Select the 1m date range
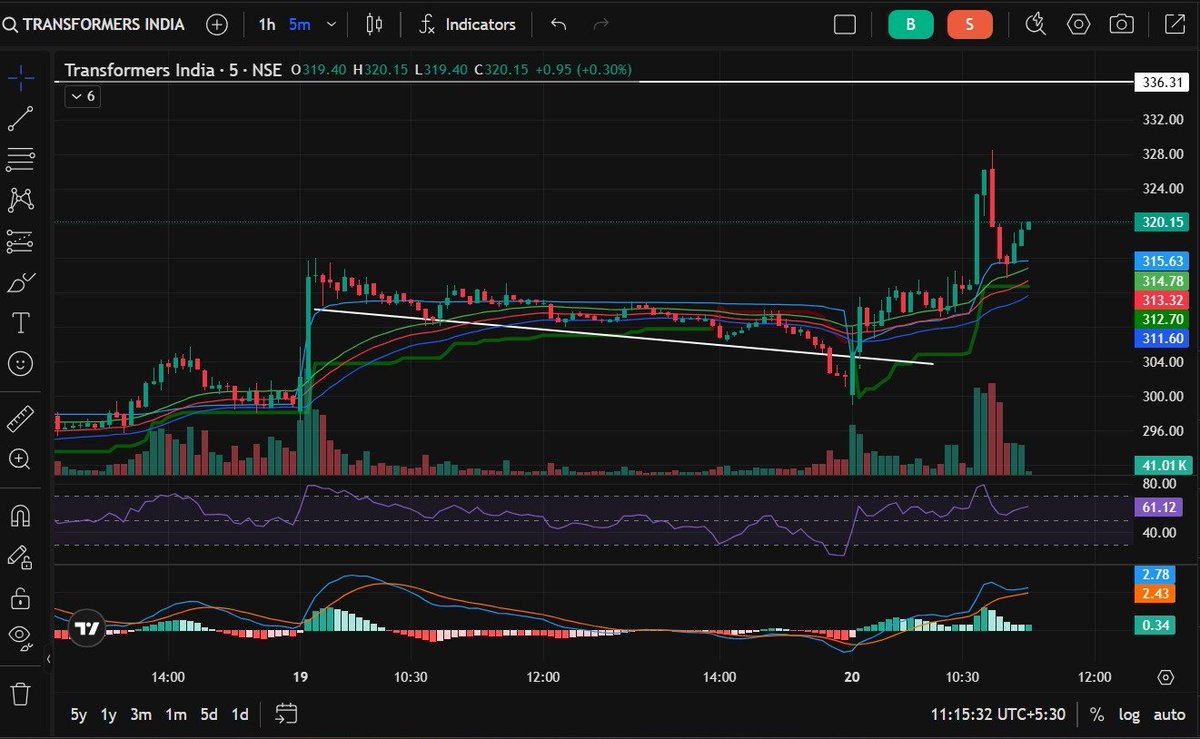This screenshot has height=739, width=1200. [176, 714]
